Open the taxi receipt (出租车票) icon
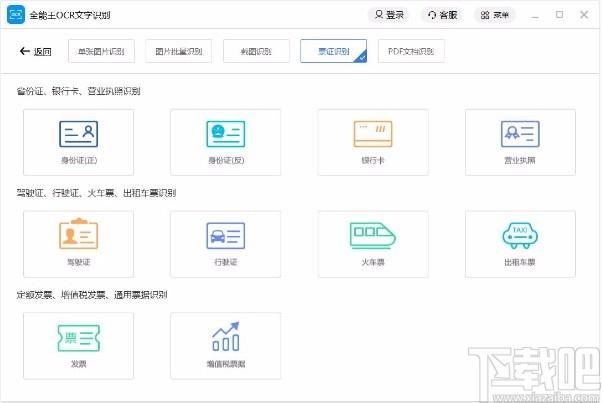The image size is (603, 403). 520,235
